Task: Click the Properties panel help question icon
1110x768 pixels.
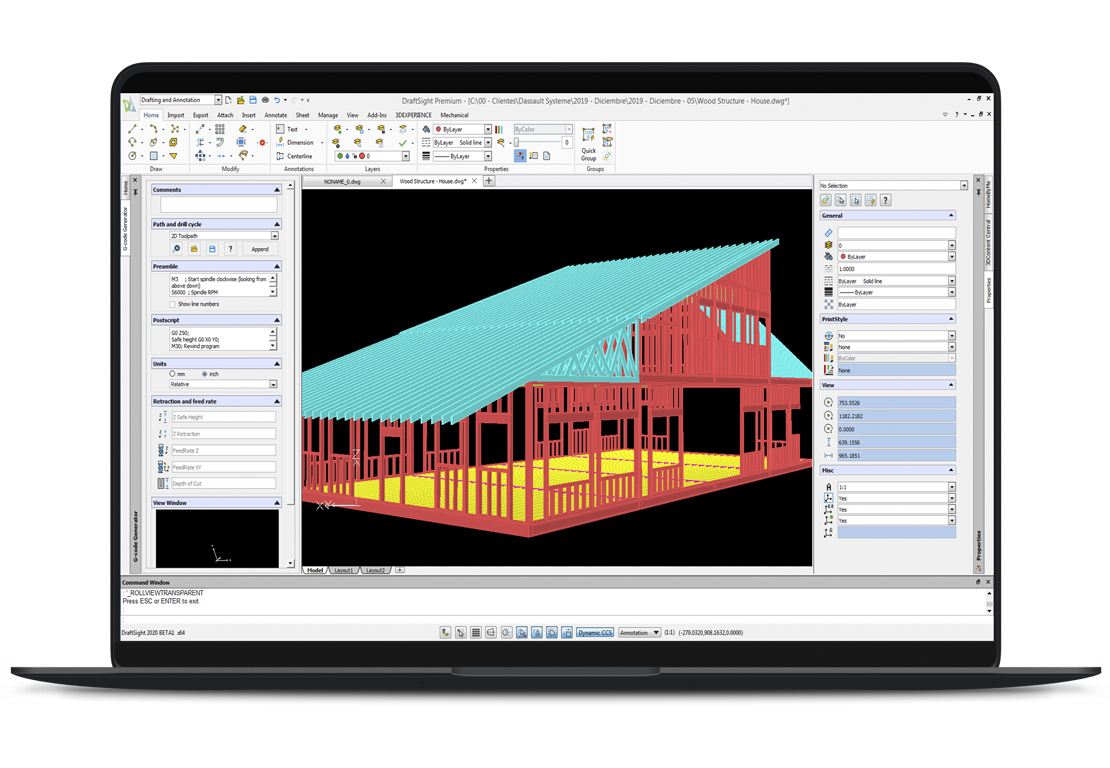Action: [886, 200]
